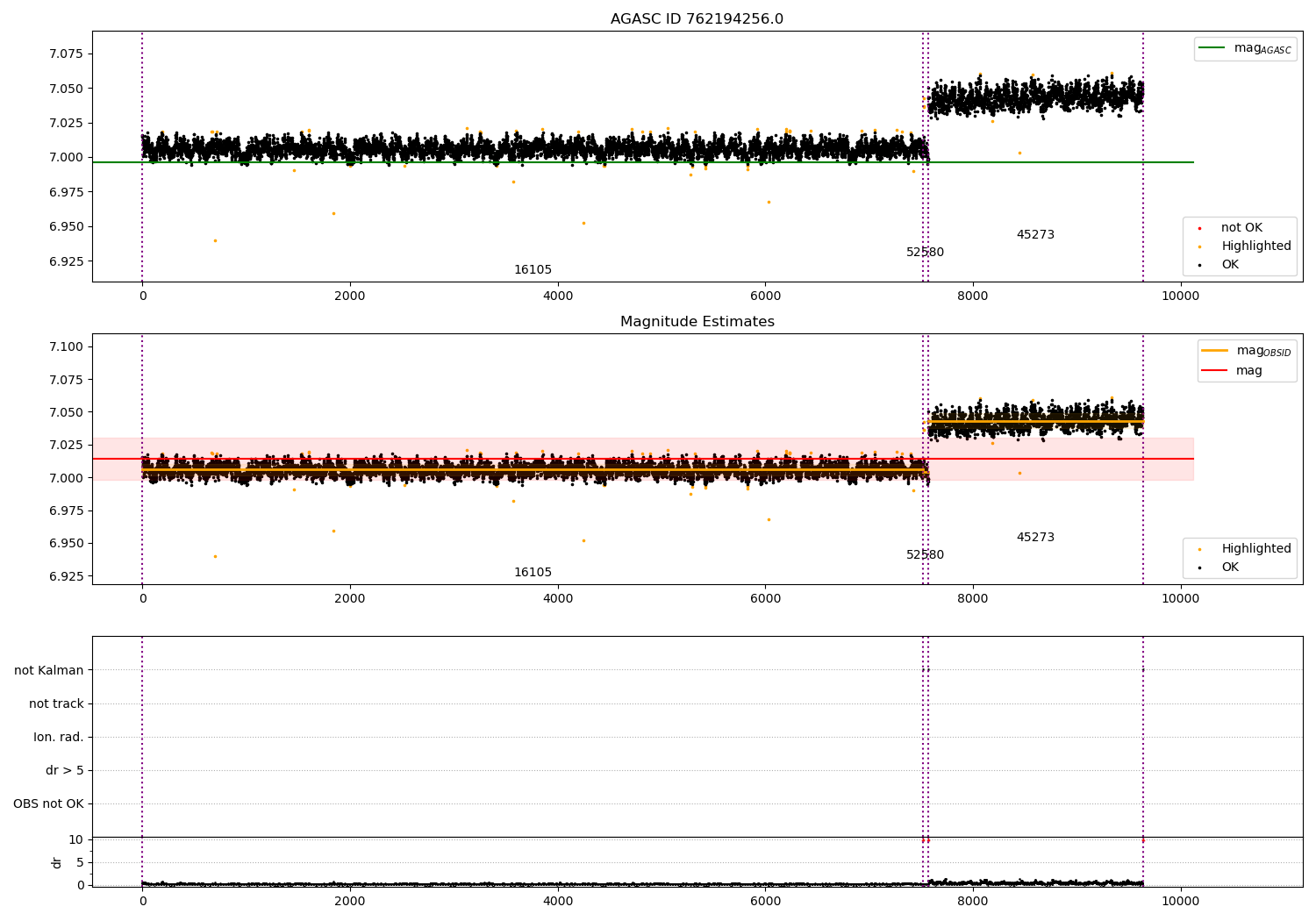Click 'Highlighted' in the AGASC ID plot legend
Viewport: 1316px width, 921px height.
pyautogui.click(x=1255, y=246)
